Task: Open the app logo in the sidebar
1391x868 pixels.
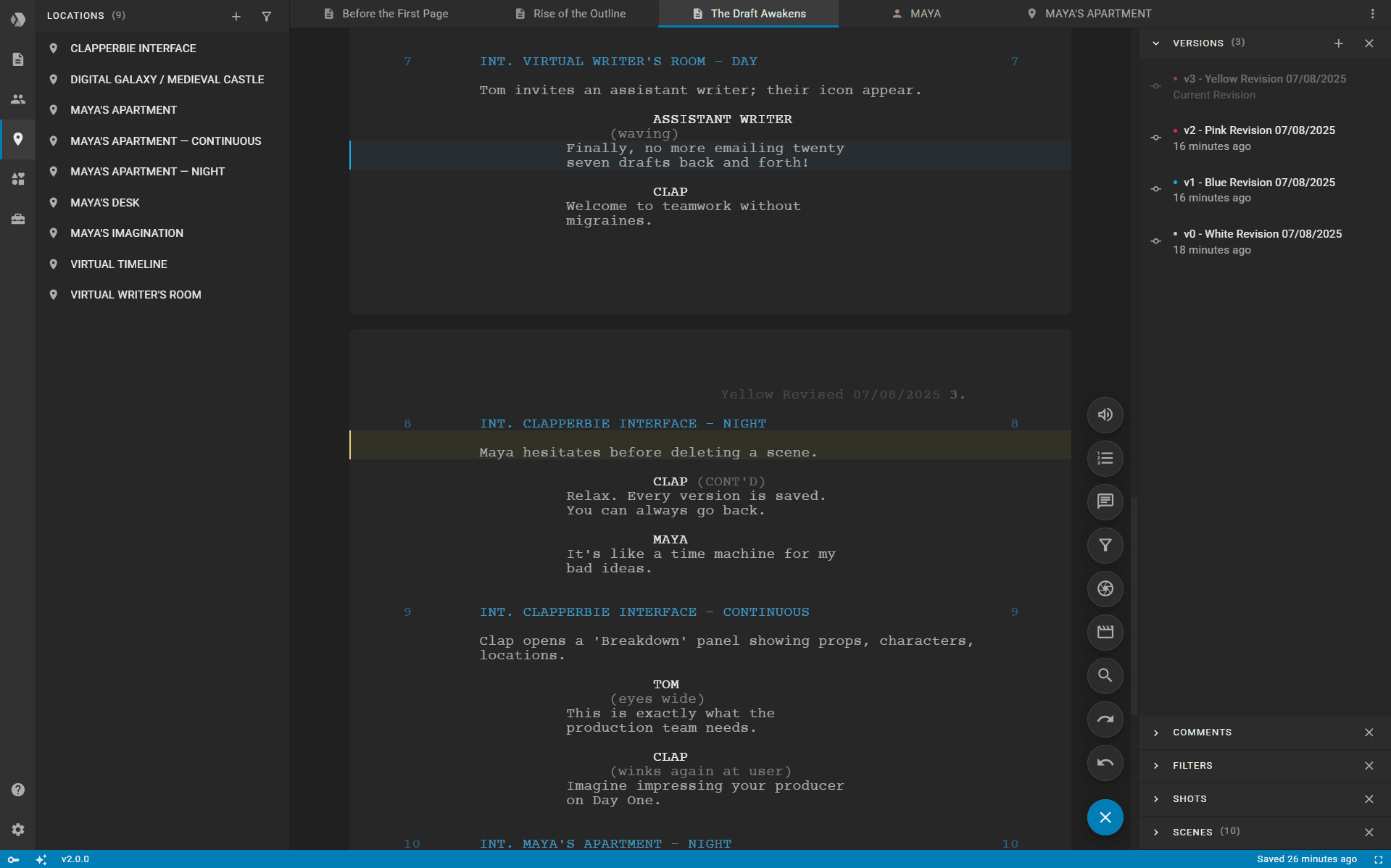Action: 17,19
